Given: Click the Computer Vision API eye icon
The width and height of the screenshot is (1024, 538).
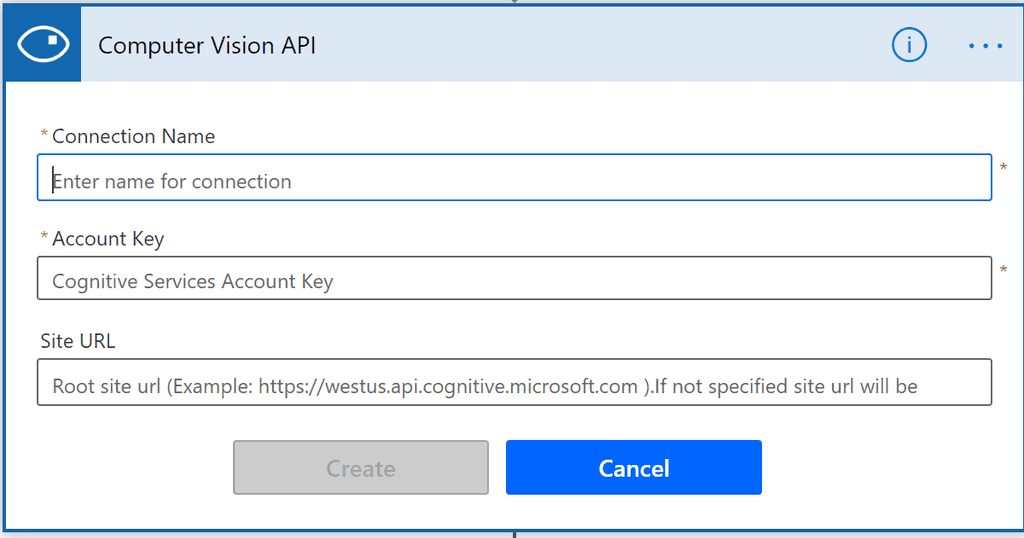Looking at the screenshot, I should pyautogui.click(x=43, y=44).
